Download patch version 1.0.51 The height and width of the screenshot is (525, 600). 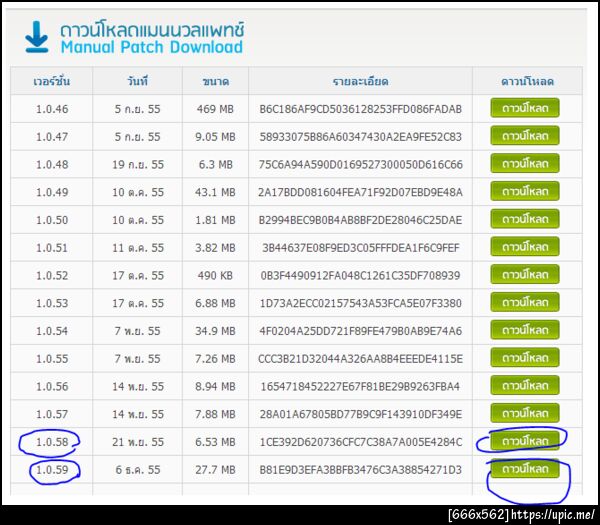(x=525, y=247)
